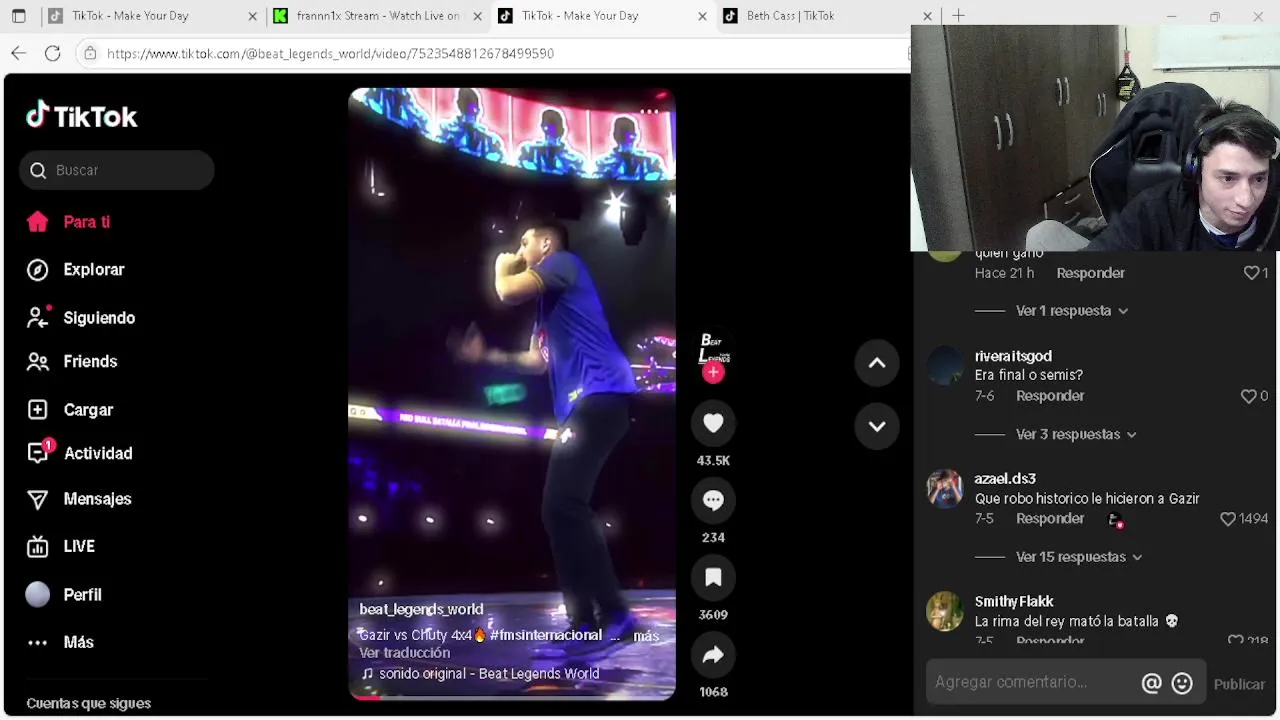
Task: Open the emoji picker icon
Action: [1182, 683]
